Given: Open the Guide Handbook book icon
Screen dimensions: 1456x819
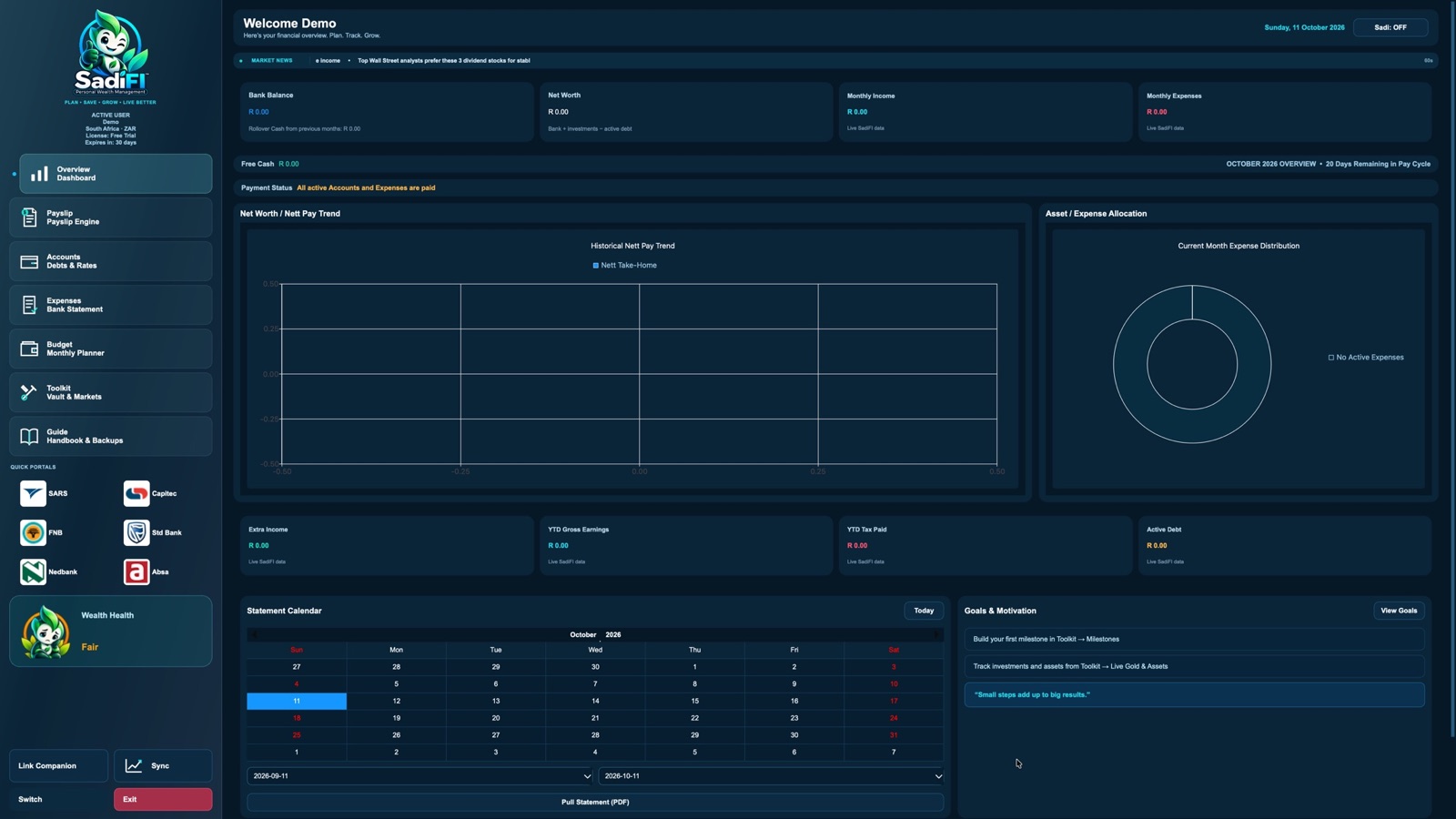Looking at the screenshot, I should click(x=29, y=436).
